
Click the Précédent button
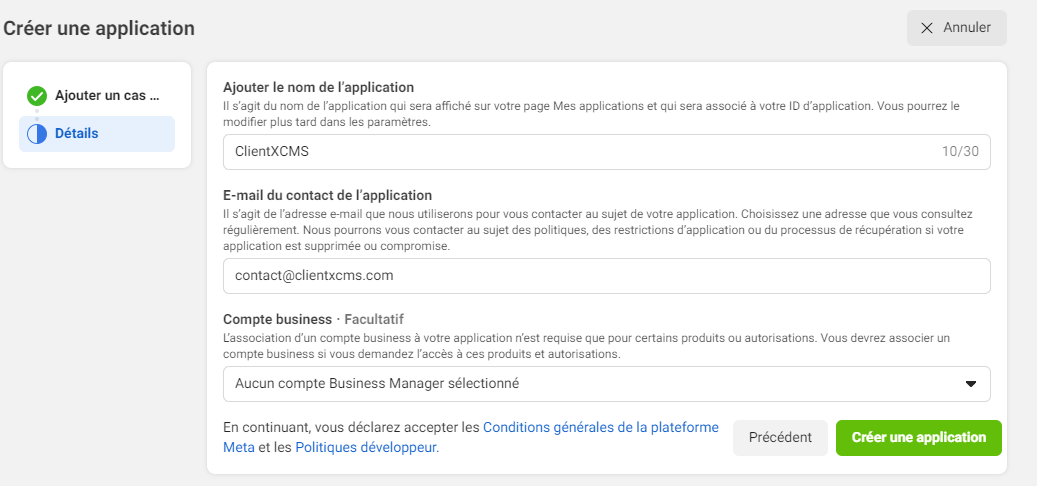pos(780,438)
